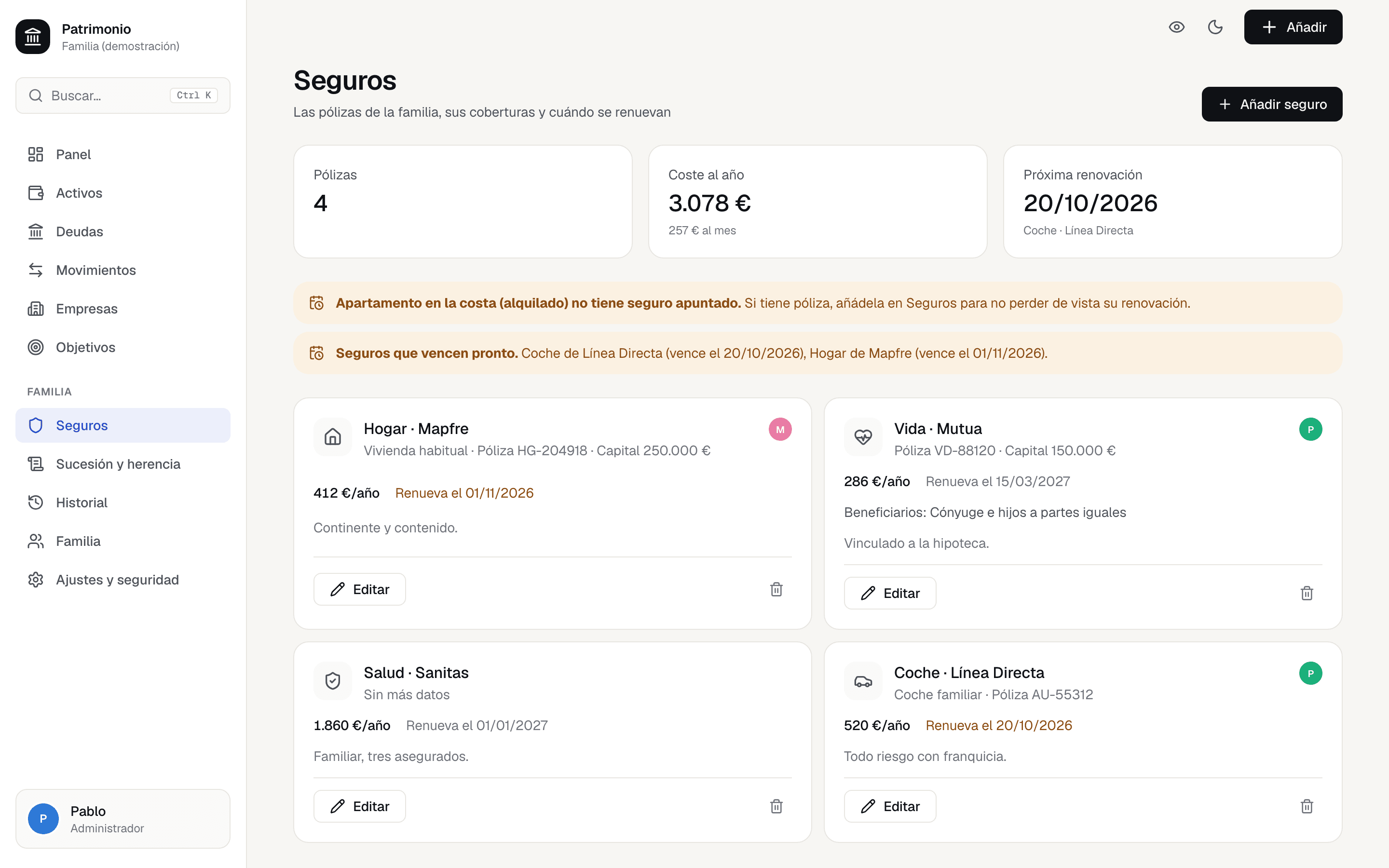This screenshot has width=1389, height=868.
Task: Click the green P avatar on Coche card
Action: 1310,673
